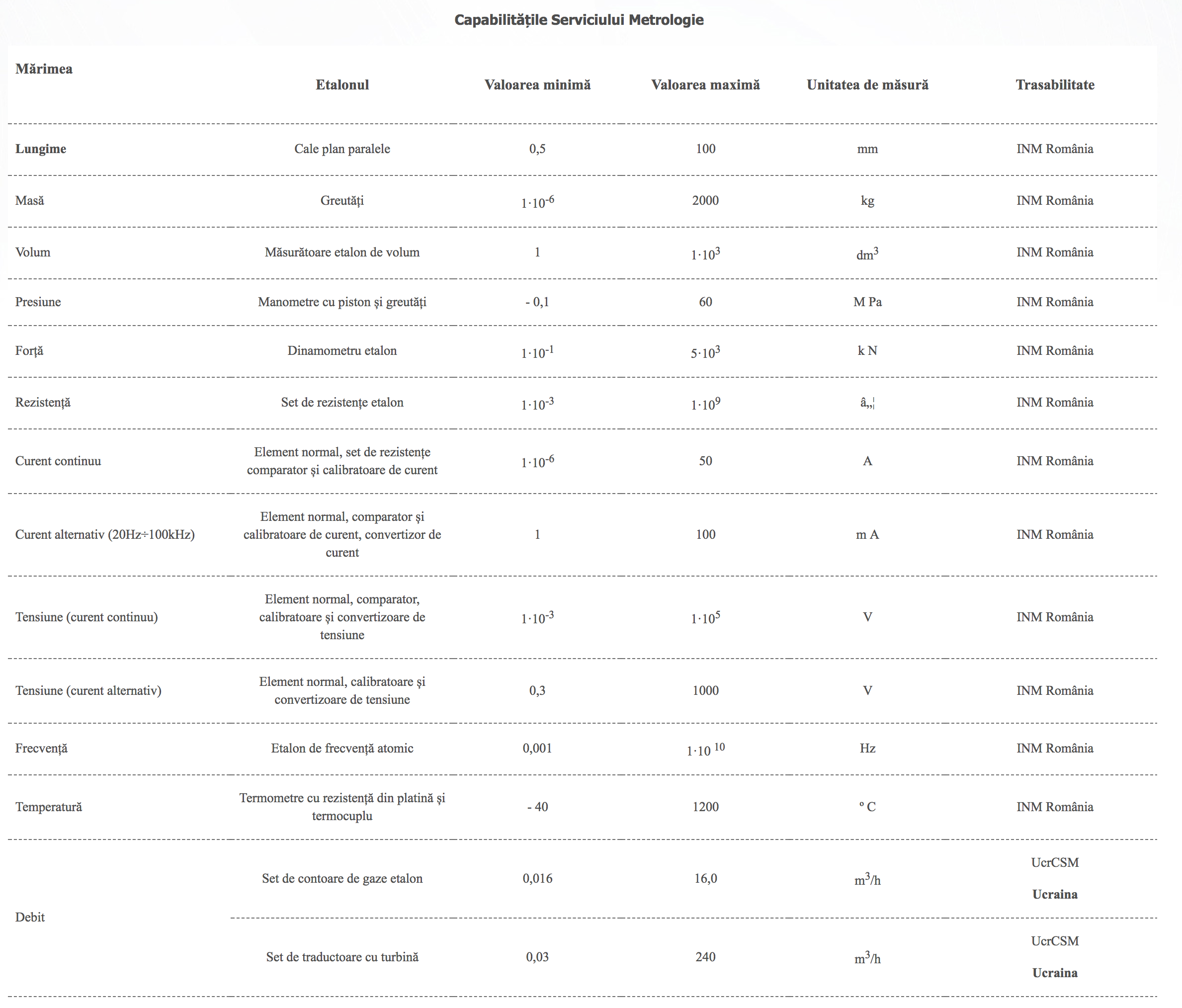Click 'Set de traductoare cu turbină' cell
The image size is (1182, 1008).
(x=342, y=957)
